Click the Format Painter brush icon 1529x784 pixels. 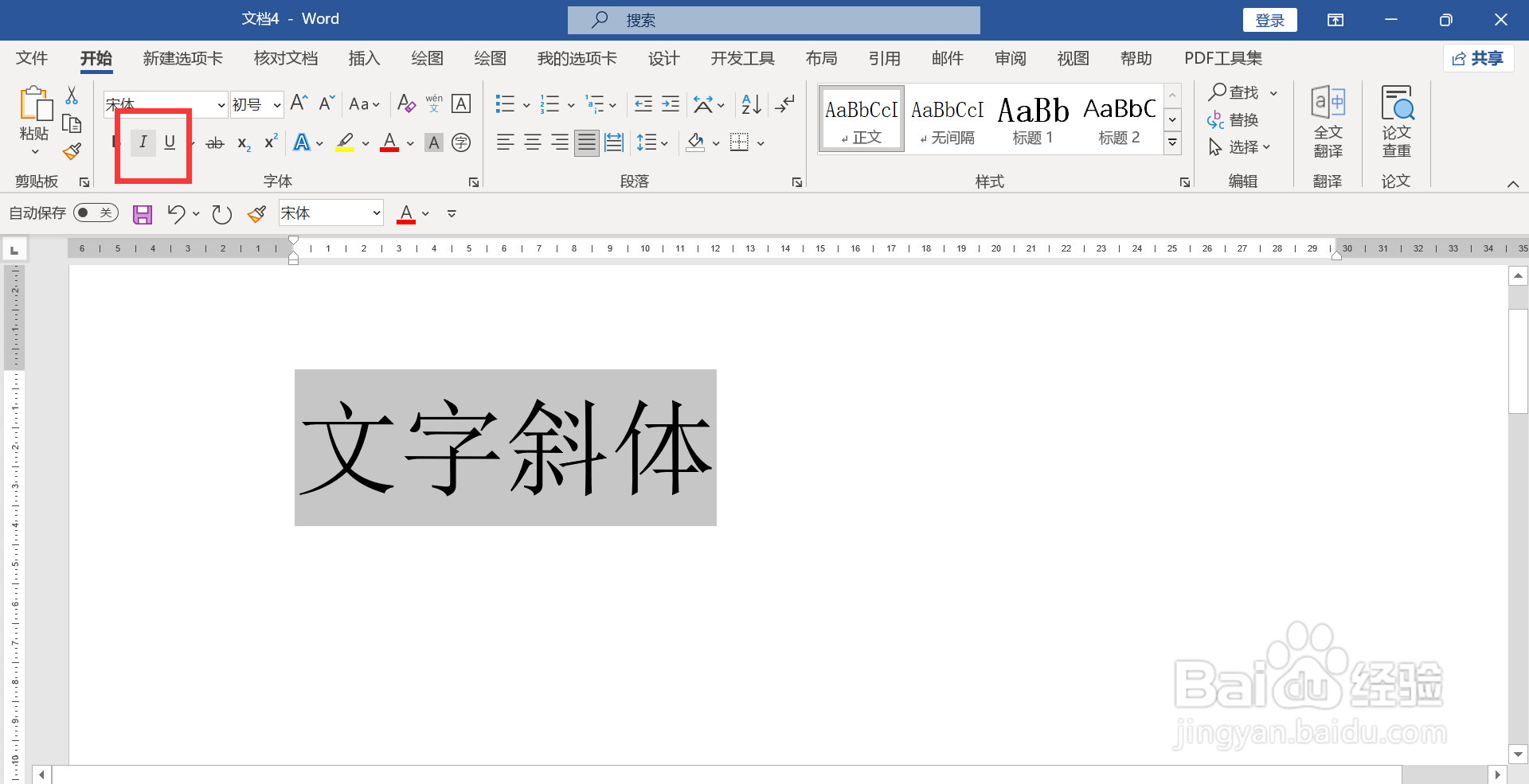[72, 151]
